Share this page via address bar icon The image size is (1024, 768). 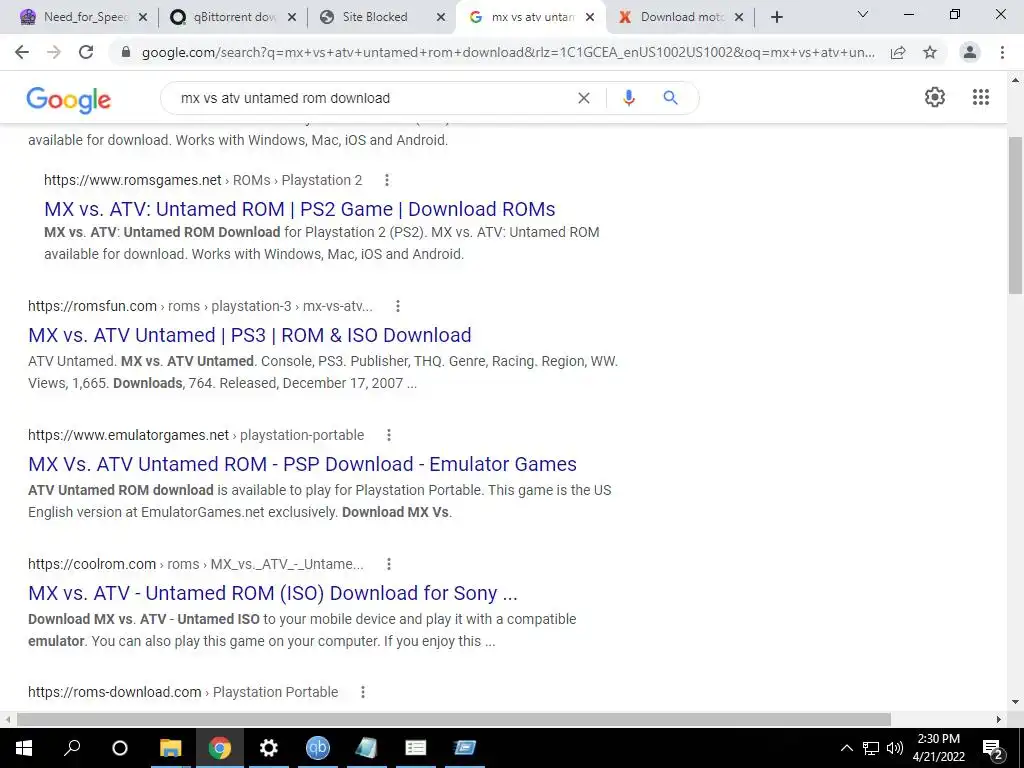coord(898,52)
